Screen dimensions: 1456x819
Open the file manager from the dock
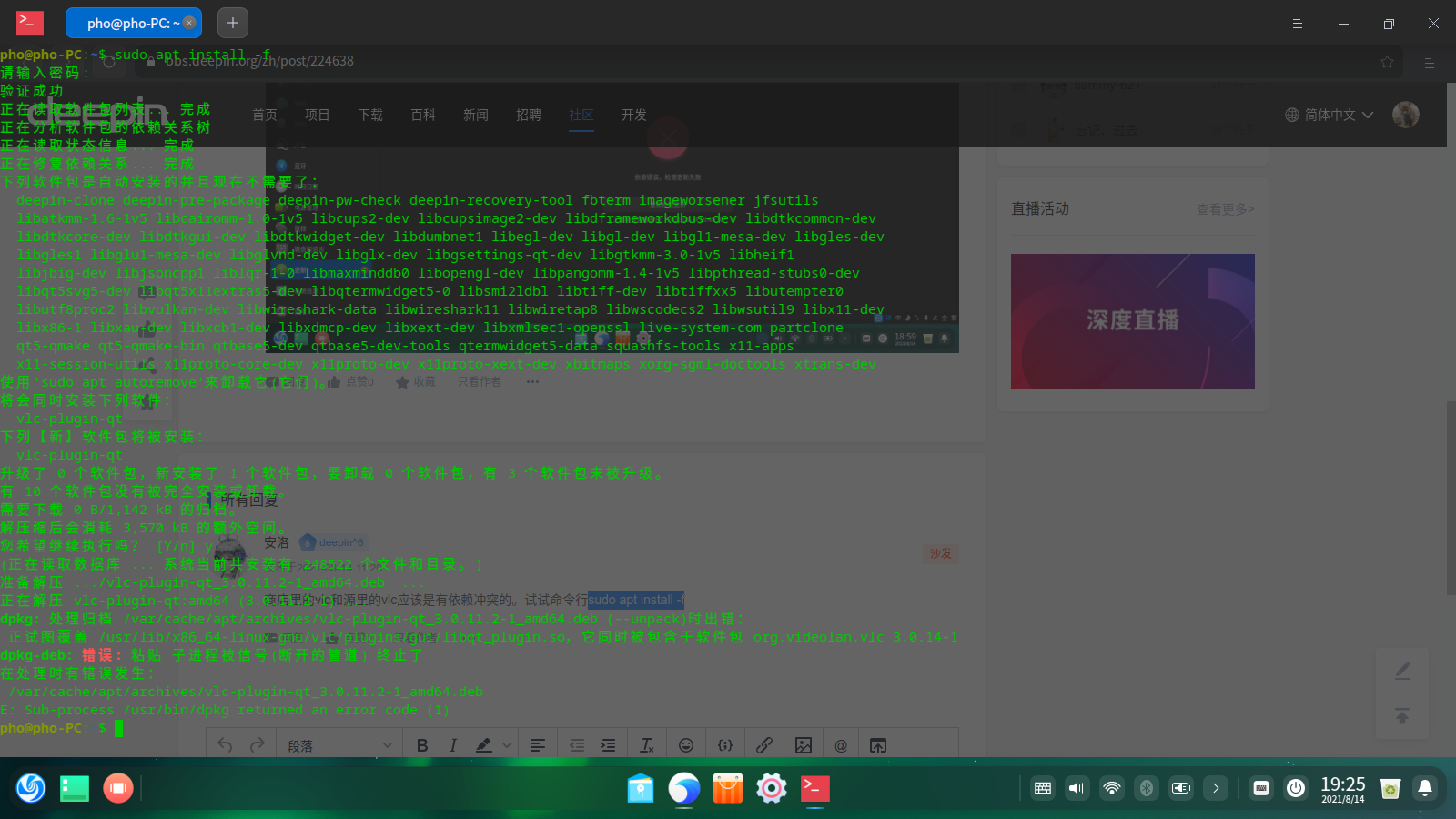641,788
